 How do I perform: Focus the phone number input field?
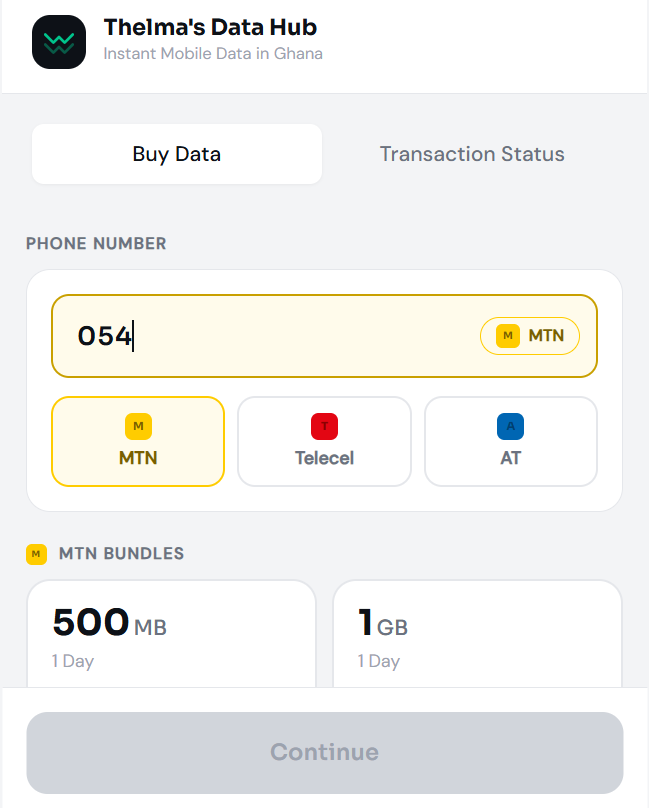(x=324, y=336)
